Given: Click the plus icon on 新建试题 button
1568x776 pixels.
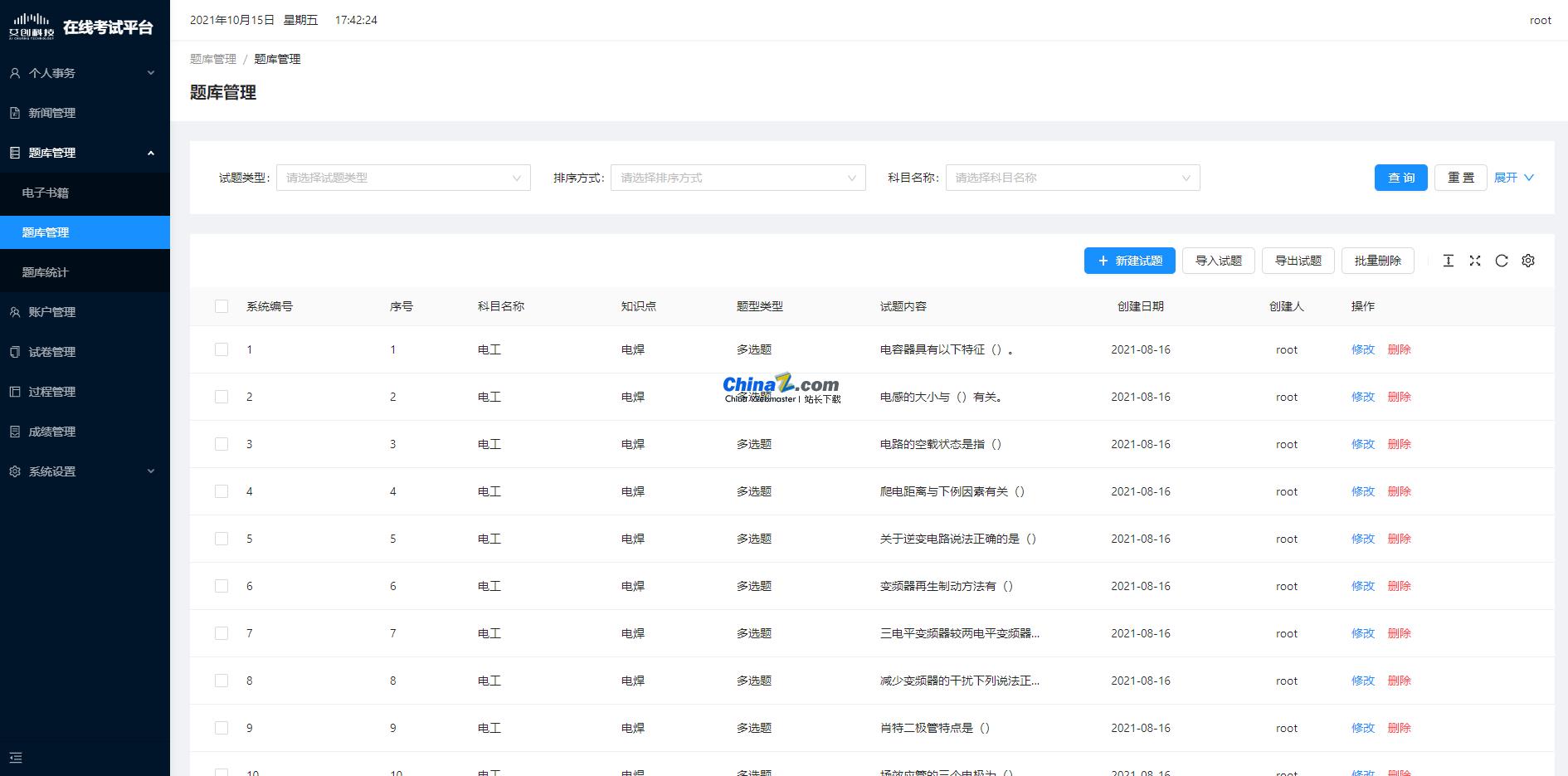Looking at the screenshot, I should click(1103, 261).
